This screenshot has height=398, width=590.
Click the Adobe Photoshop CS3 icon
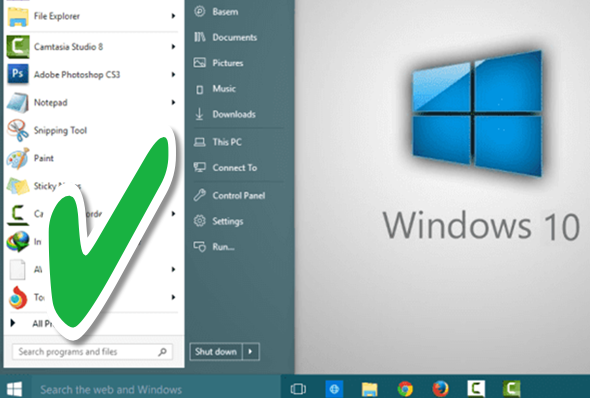[x=18, y=73]
